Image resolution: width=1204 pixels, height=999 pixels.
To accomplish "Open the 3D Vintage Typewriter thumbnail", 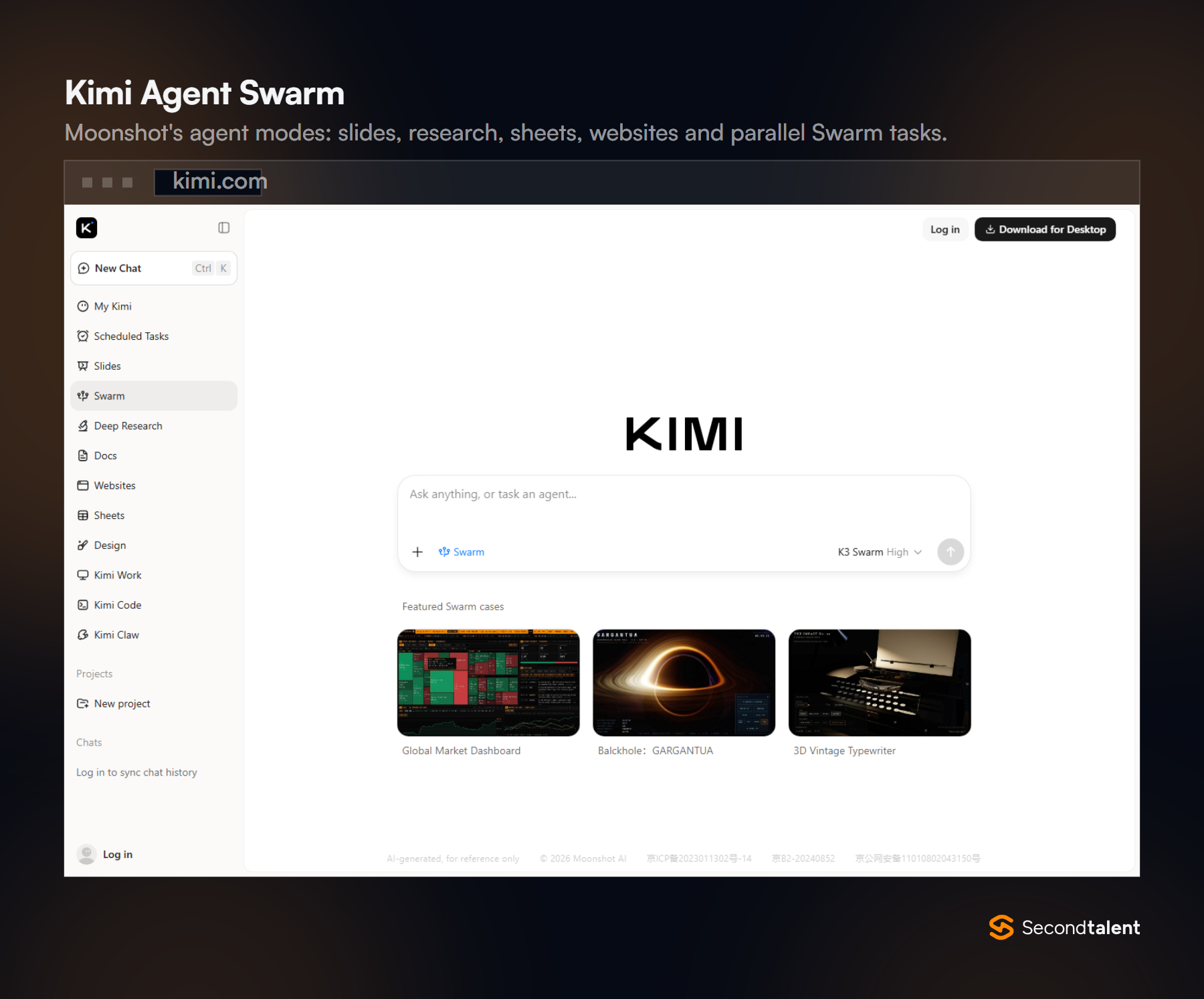I will (x=880, y=683).
